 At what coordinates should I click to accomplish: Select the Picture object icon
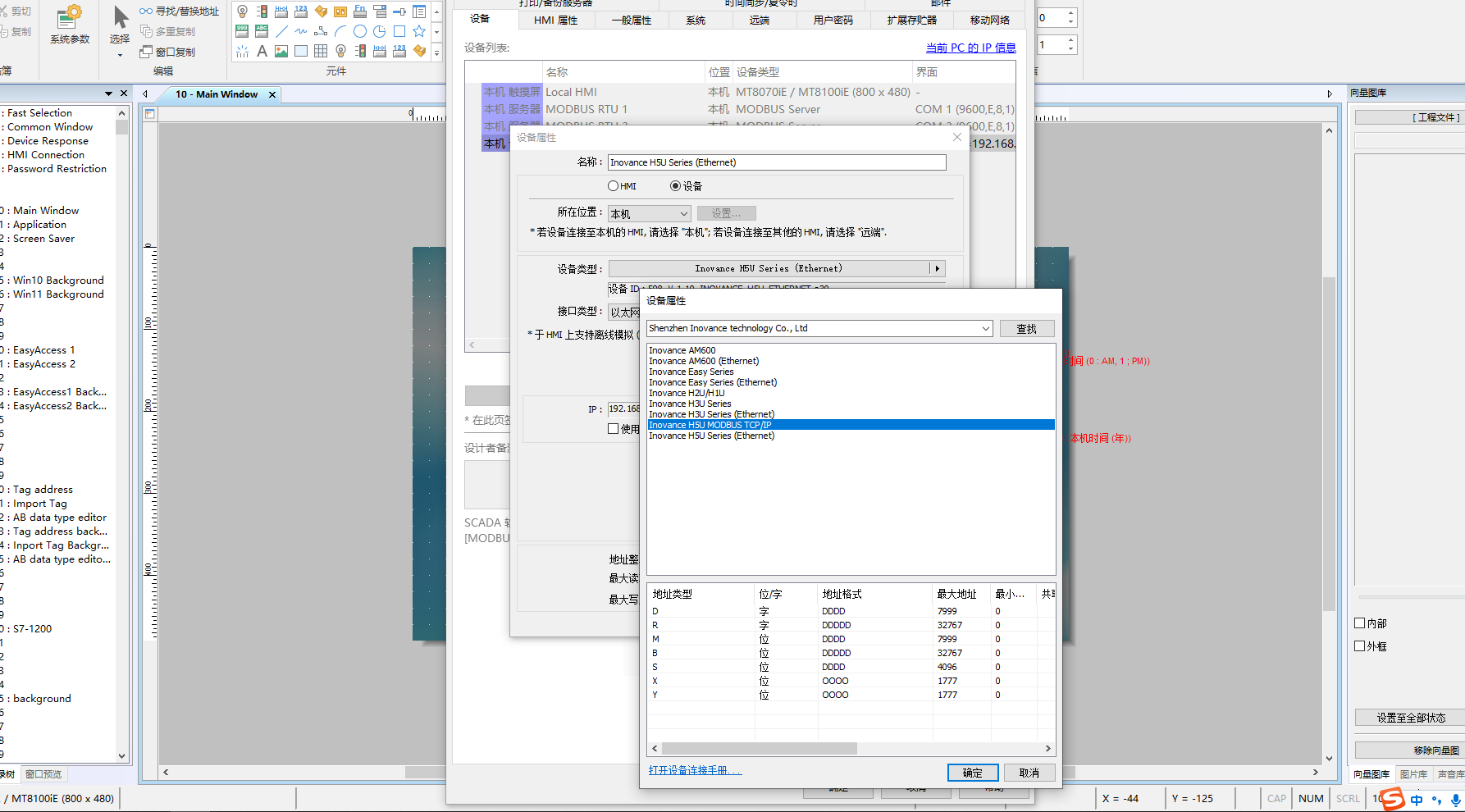(281, 51)
